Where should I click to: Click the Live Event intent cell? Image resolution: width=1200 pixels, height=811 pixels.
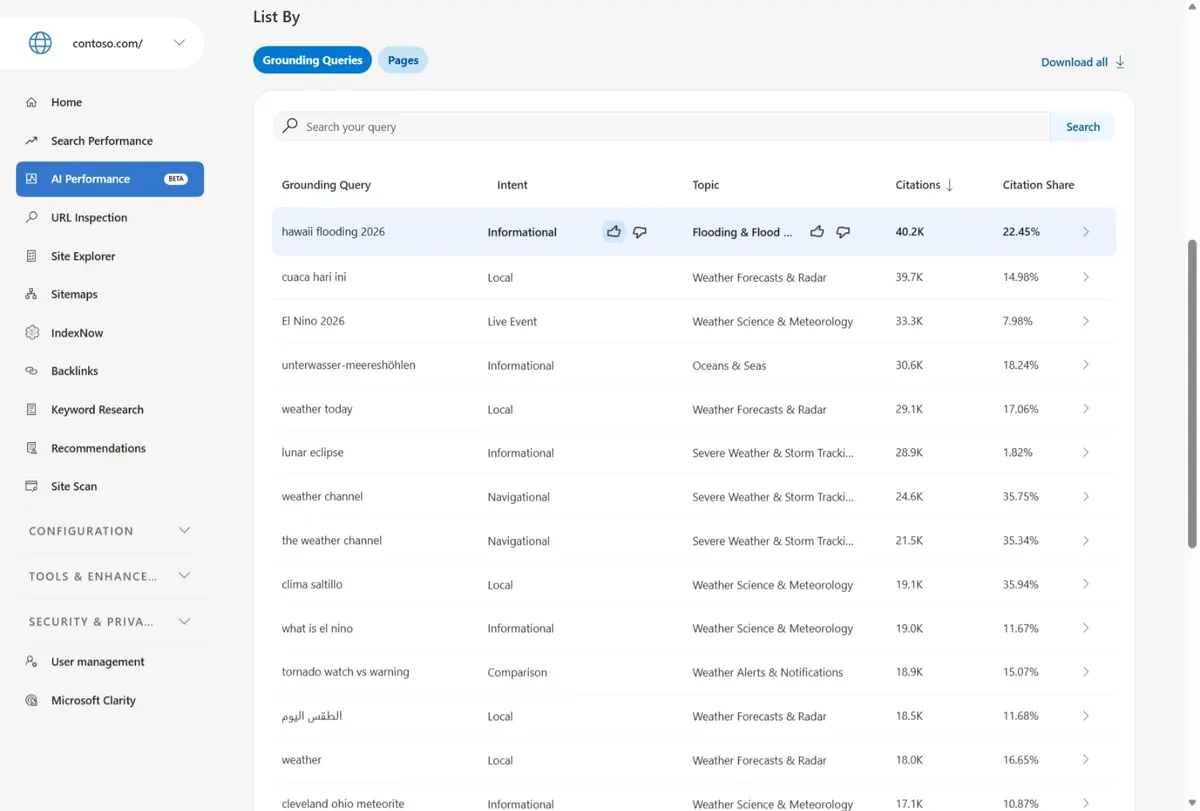(x=512, y=321)
